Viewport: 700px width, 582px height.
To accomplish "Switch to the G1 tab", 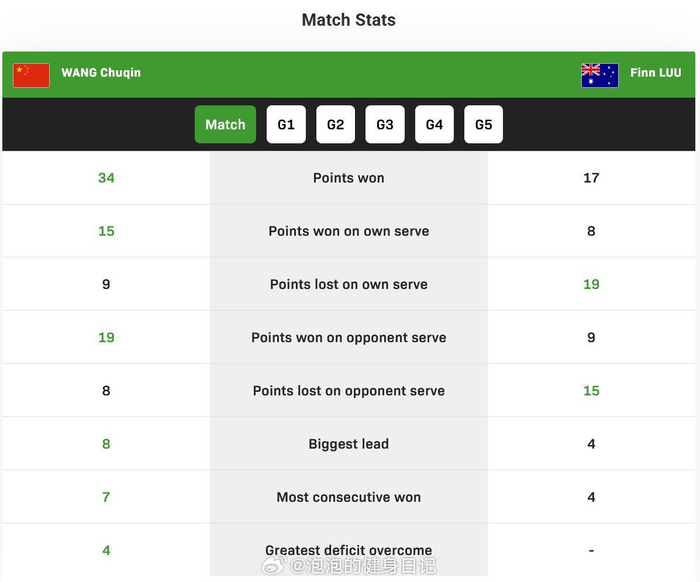I will tap(286, 125).
